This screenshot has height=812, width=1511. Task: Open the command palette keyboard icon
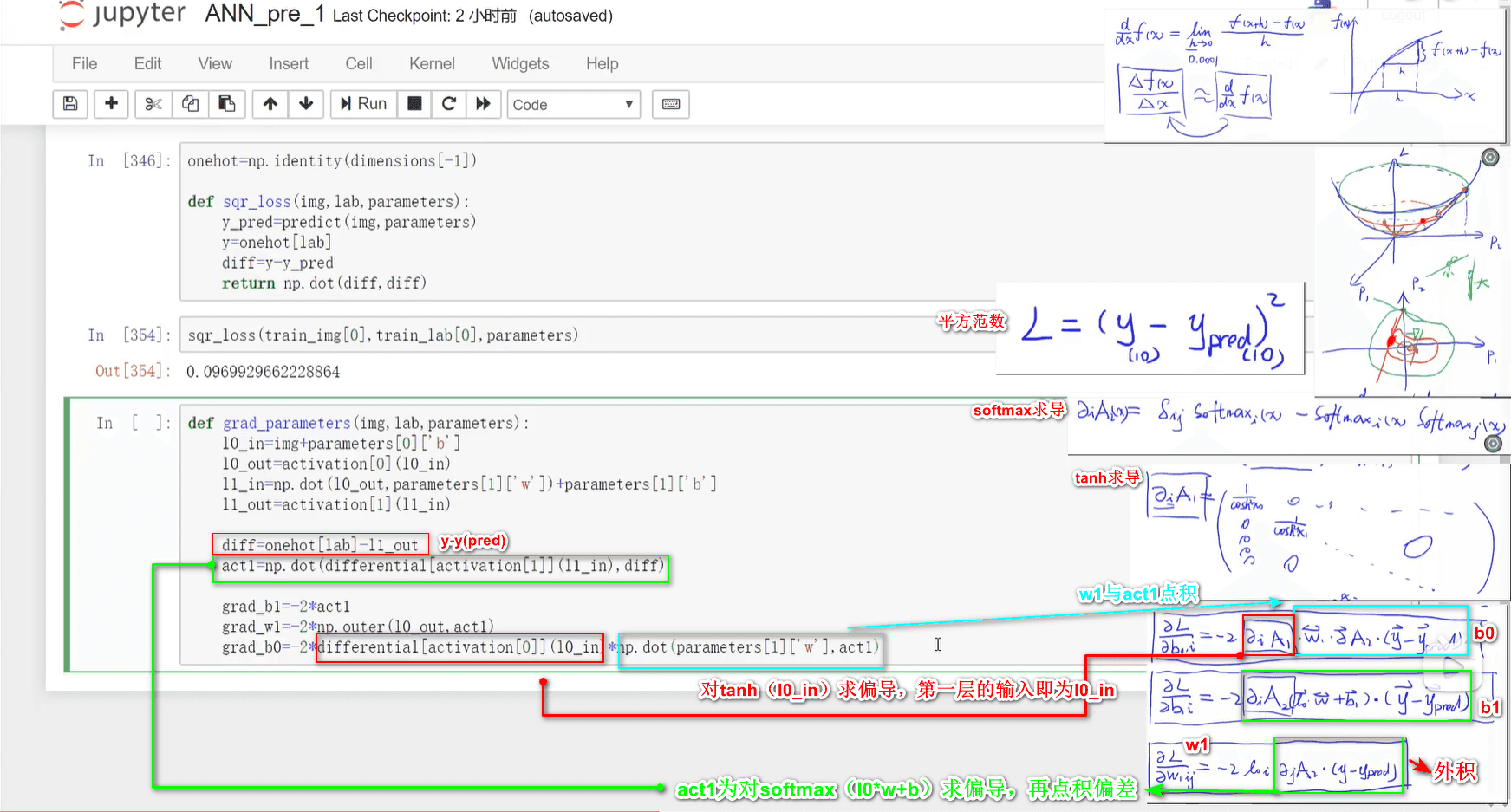click(x=671, y=104)
